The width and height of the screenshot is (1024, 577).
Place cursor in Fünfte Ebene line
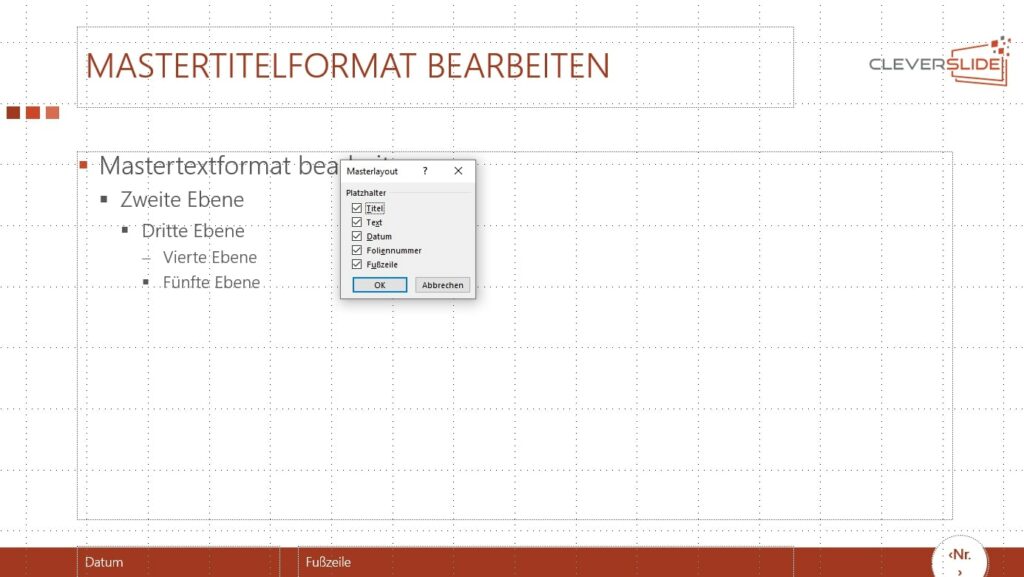point(211,283)
